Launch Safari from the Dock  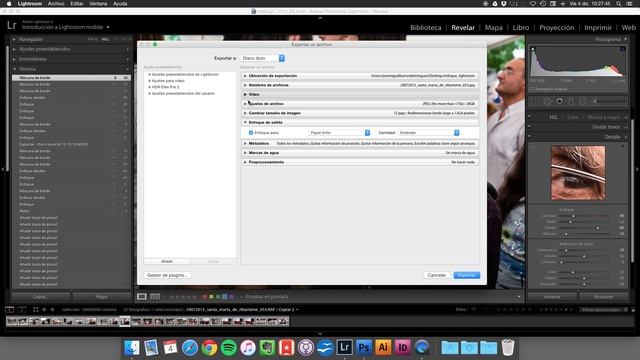pyautogui.click(x=190, y=348)
